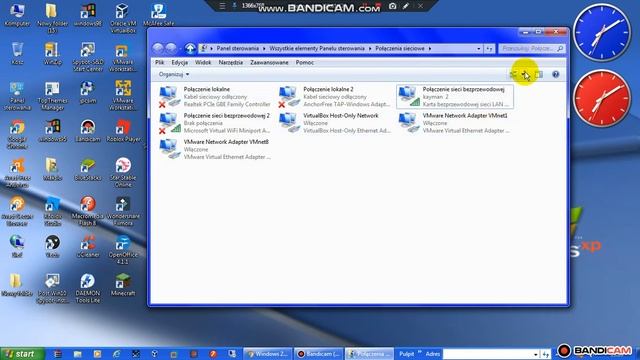Select VirtualBox Host-Only Network adapter

coord(334,123)
